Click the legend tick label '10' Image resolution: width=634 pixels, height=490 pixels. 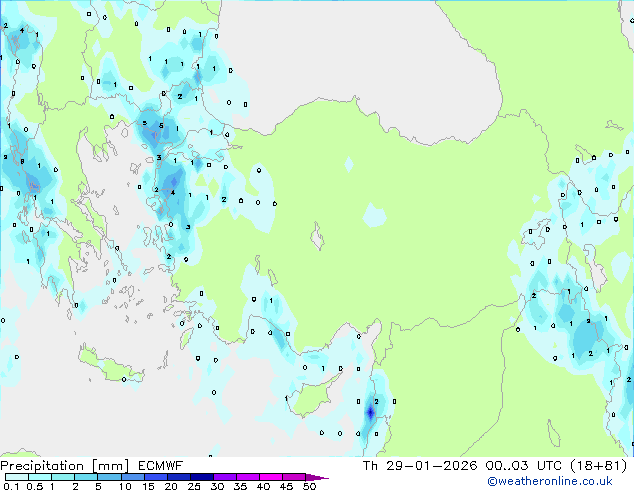coord(125,486)
